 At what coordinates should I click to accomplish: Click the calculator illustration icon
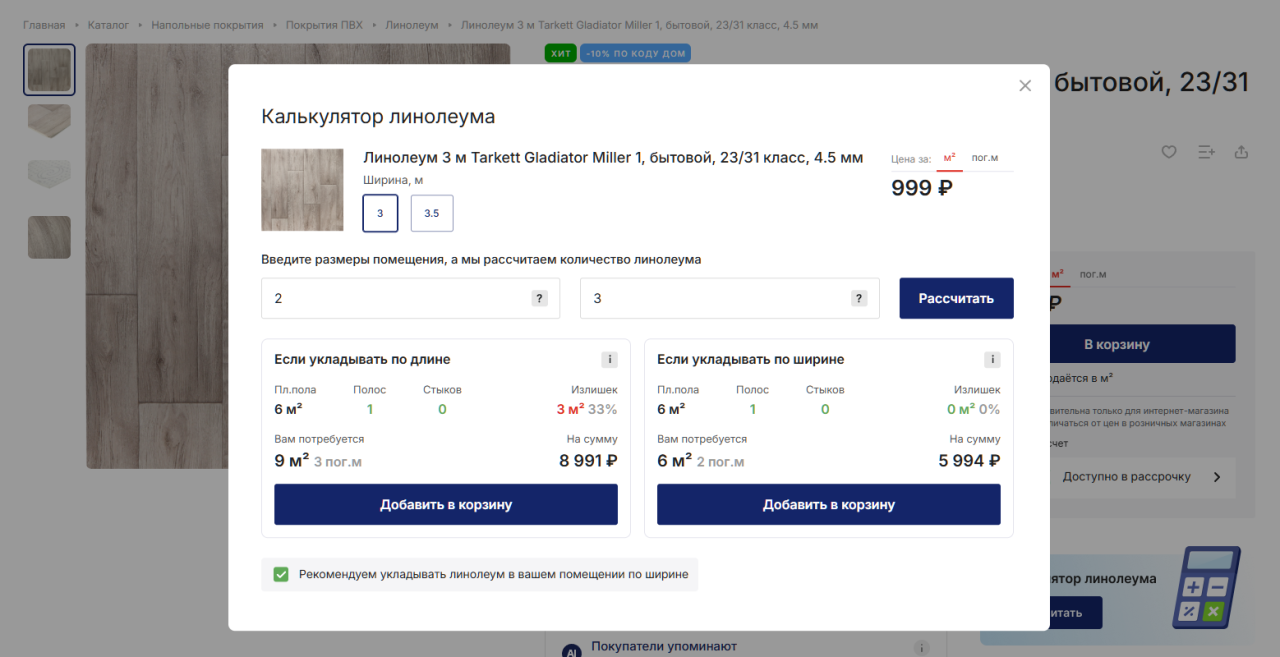point(1206,587)
